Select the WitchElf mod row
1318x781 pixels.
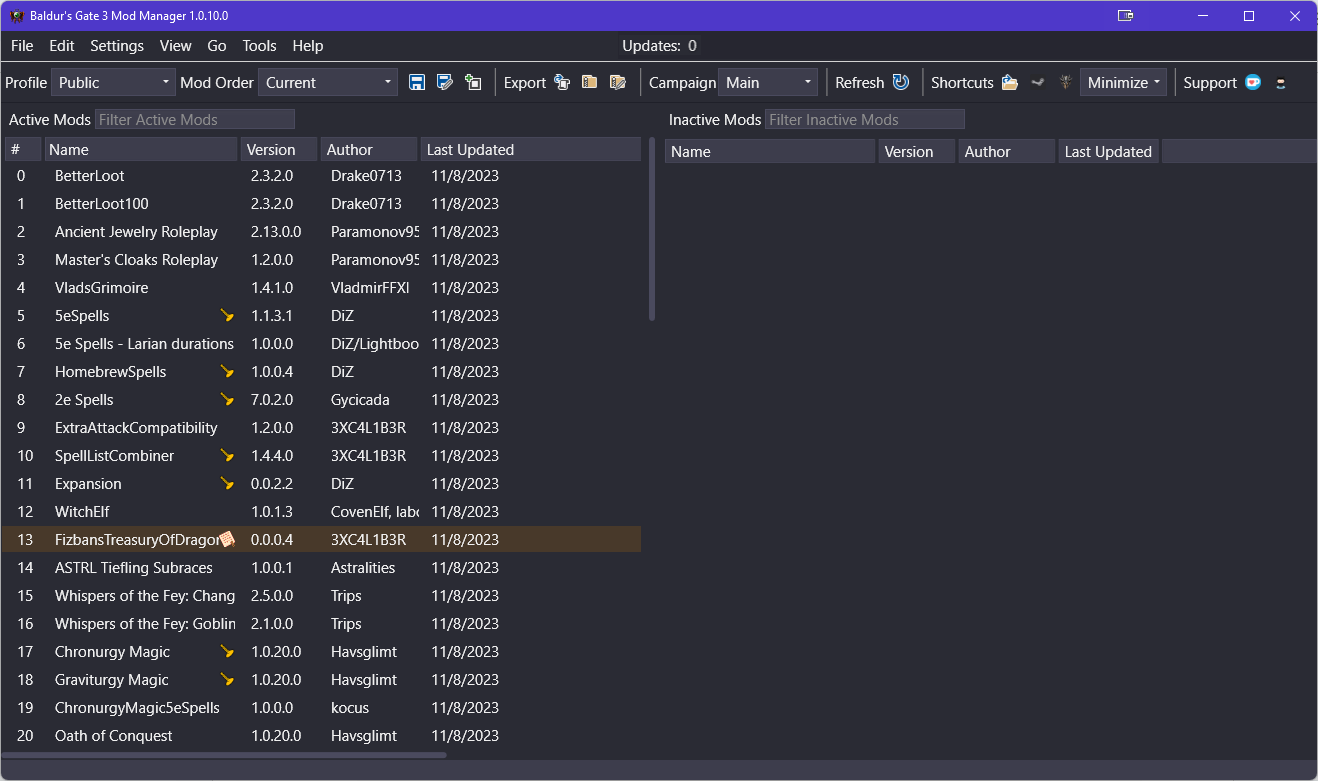[x=321, y=511]
